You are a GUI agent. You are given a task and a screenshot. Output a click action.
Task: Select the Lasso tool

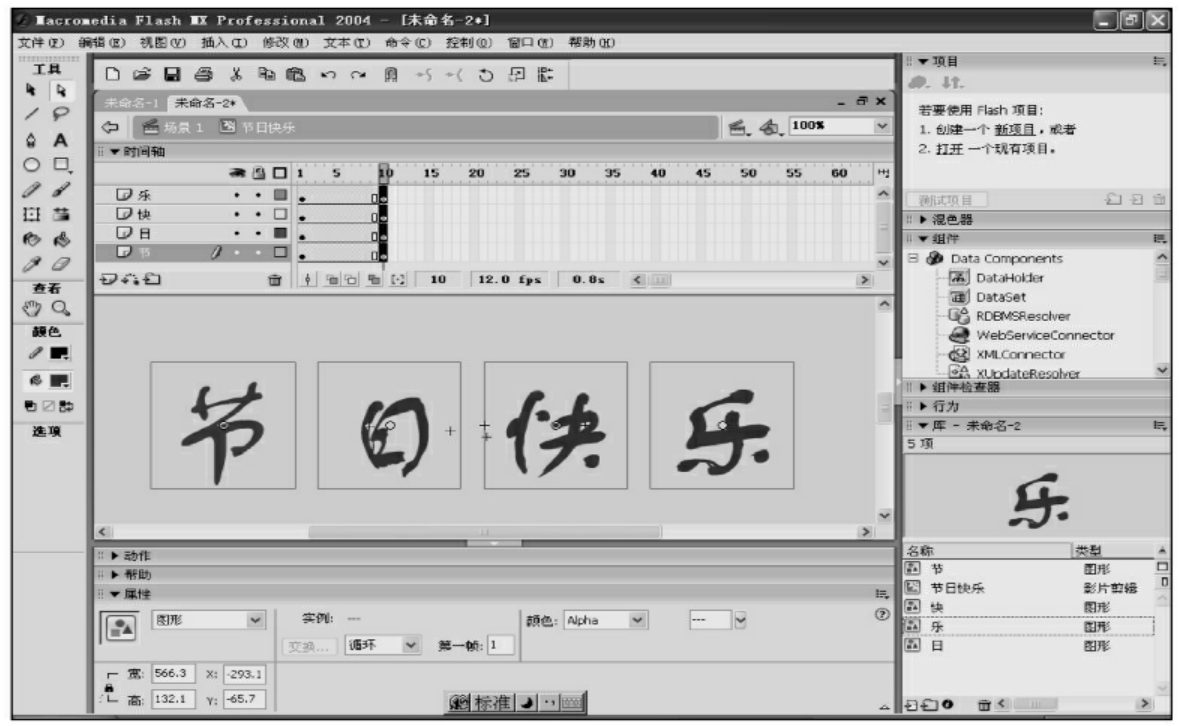click(60, 114)
